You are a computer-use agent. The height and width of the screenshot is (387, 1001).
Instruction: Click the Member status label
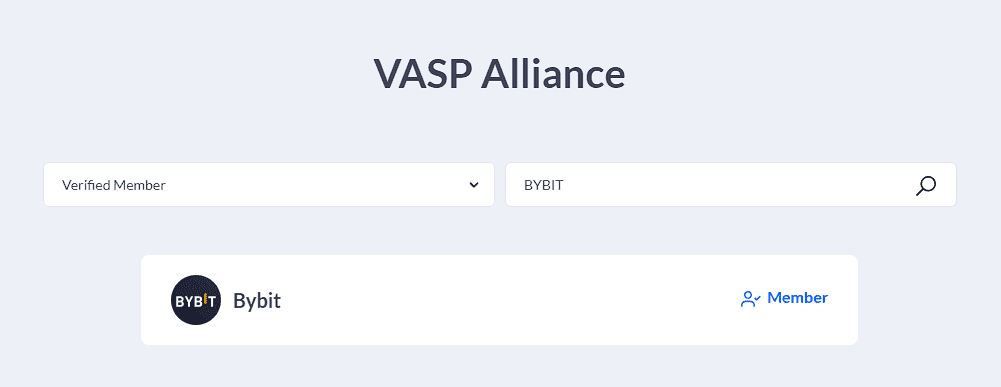coord(797,298)
